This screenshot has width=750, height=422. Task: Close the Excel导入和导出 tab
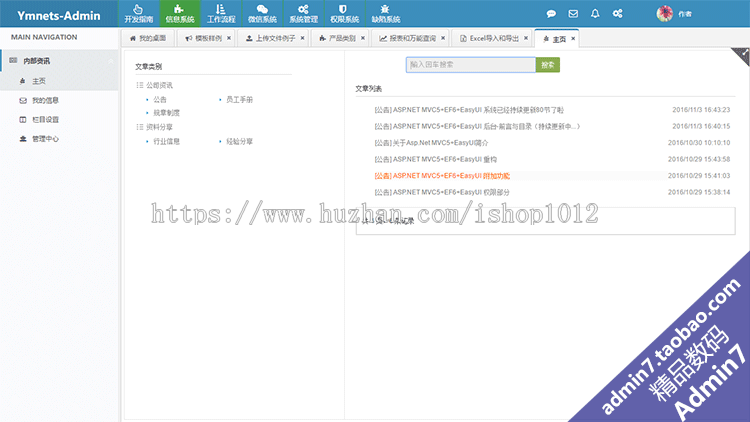click(x=526, y=38)
